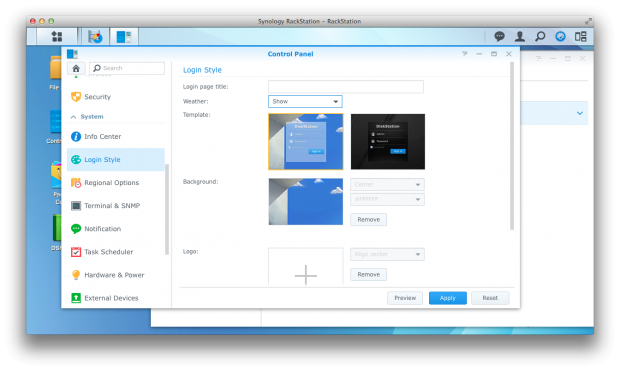Collapse the System section
Image resolution: width=620 pixels, height=371 pixels.
pyautogui.click(x=73, y=117)
